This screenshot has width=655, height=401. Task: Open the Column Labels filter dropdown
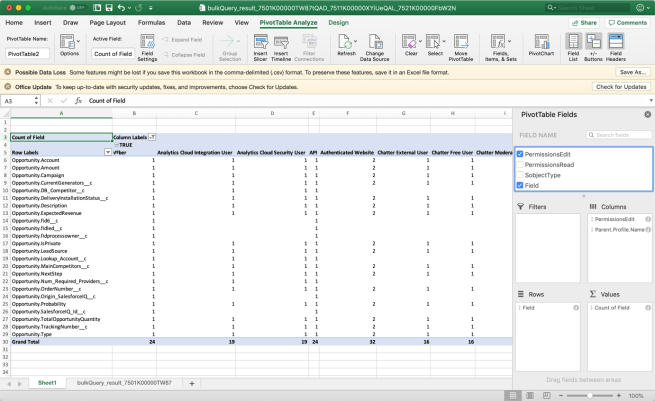point(152,137)
